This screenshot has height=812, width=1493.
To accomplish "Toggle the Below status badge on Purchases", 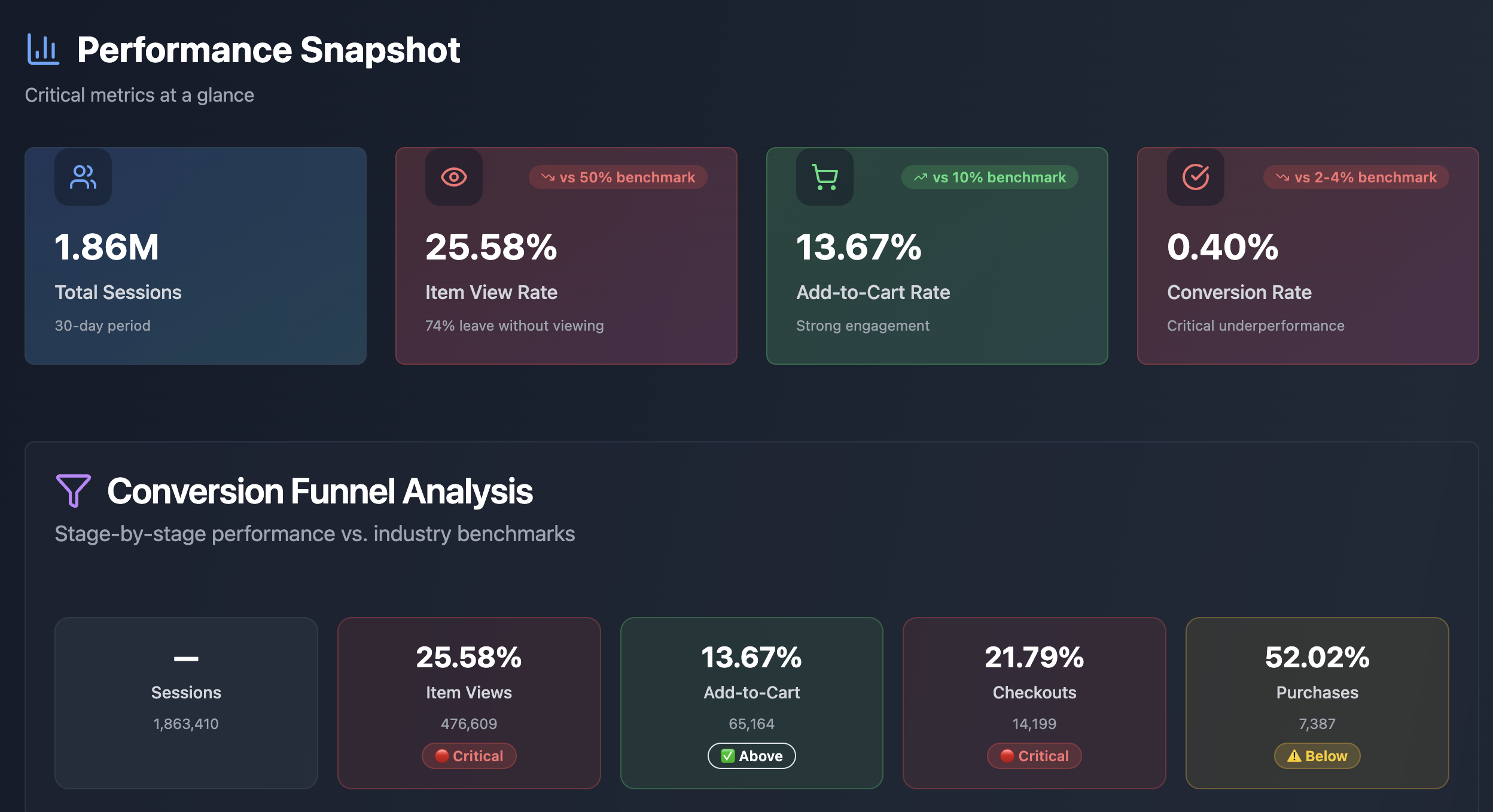I will (x=1317, y=756).
